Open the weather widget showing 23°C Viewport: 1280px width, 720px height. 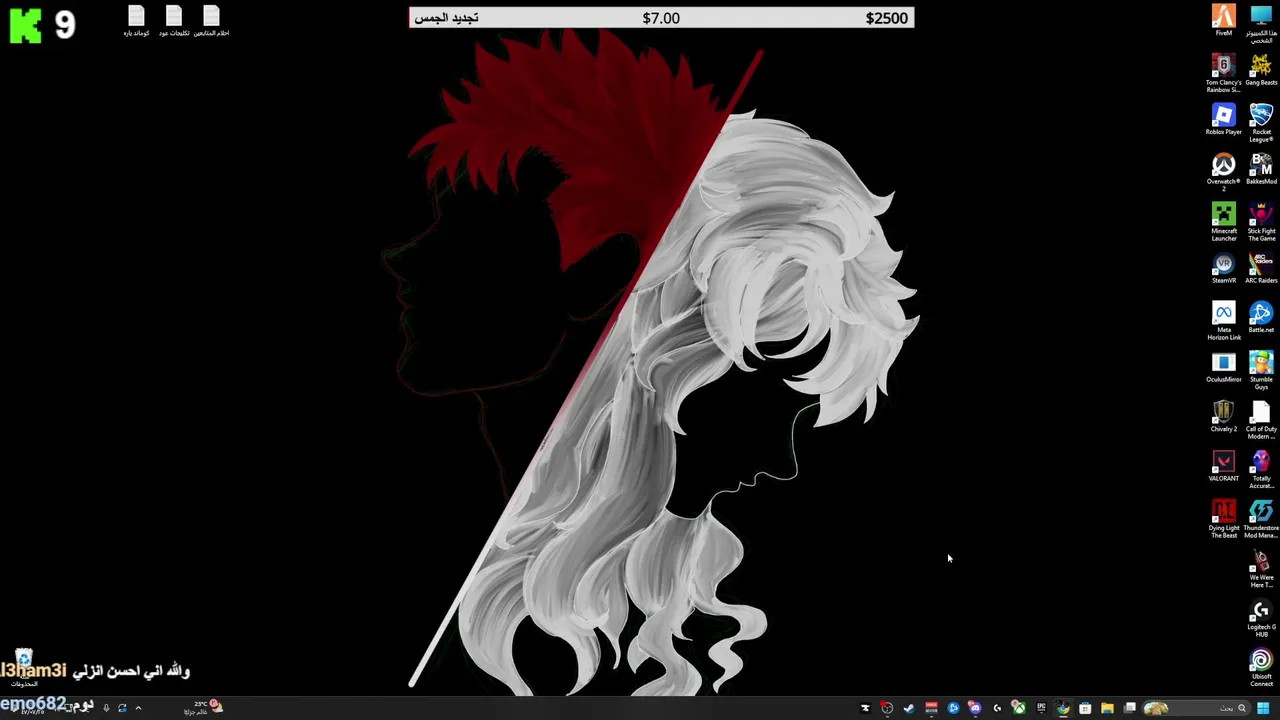pos(205,708)
